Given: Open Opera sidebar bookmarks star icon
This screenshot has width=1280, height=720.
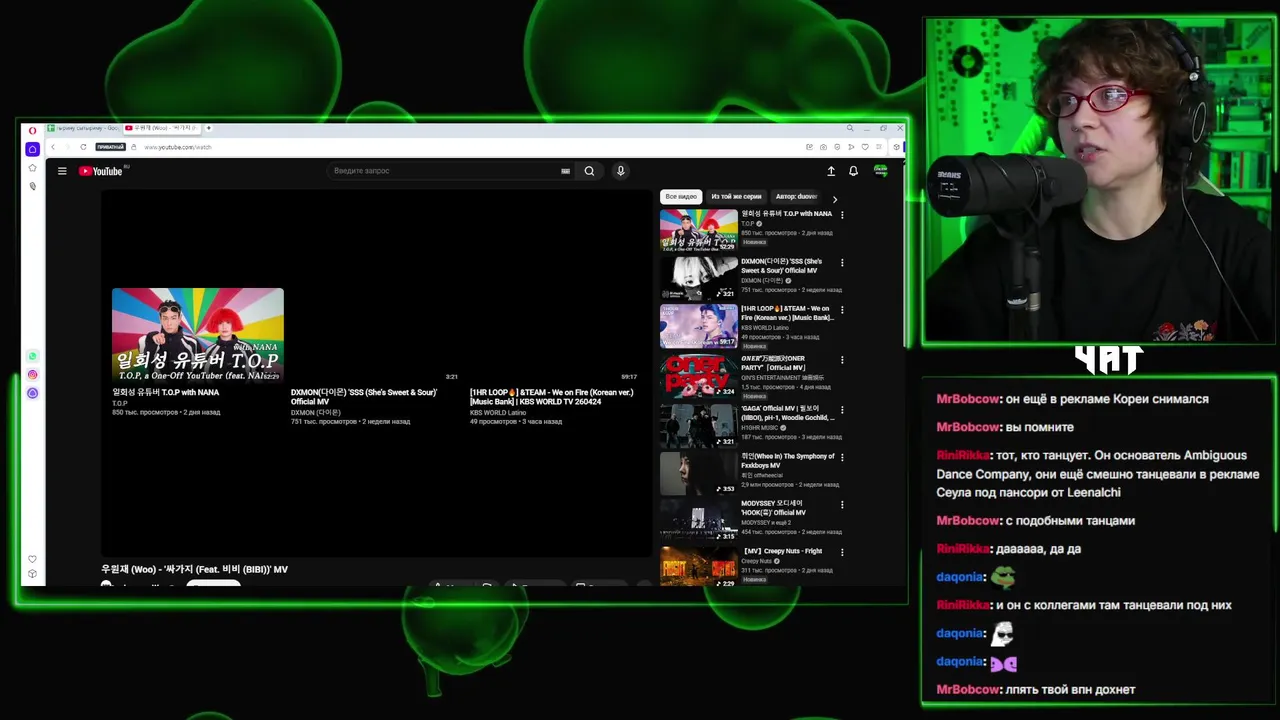Looking at the screenshot, I should (x=32, y=168).
